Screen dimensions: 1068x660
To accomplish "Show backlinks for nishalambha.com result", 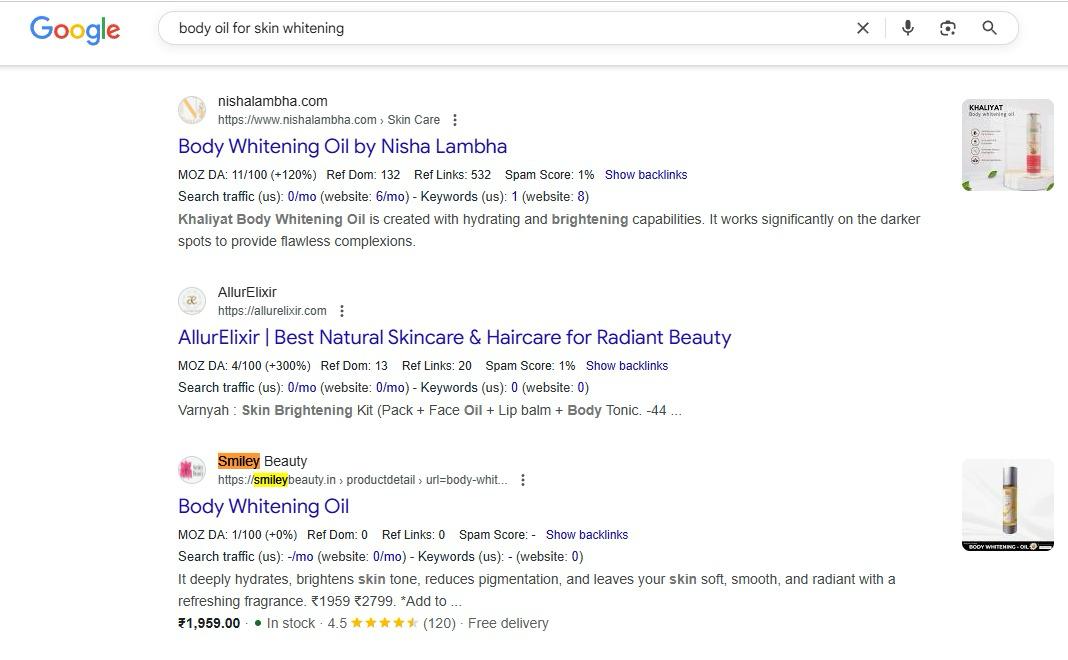I will click(x=646, y=174).
